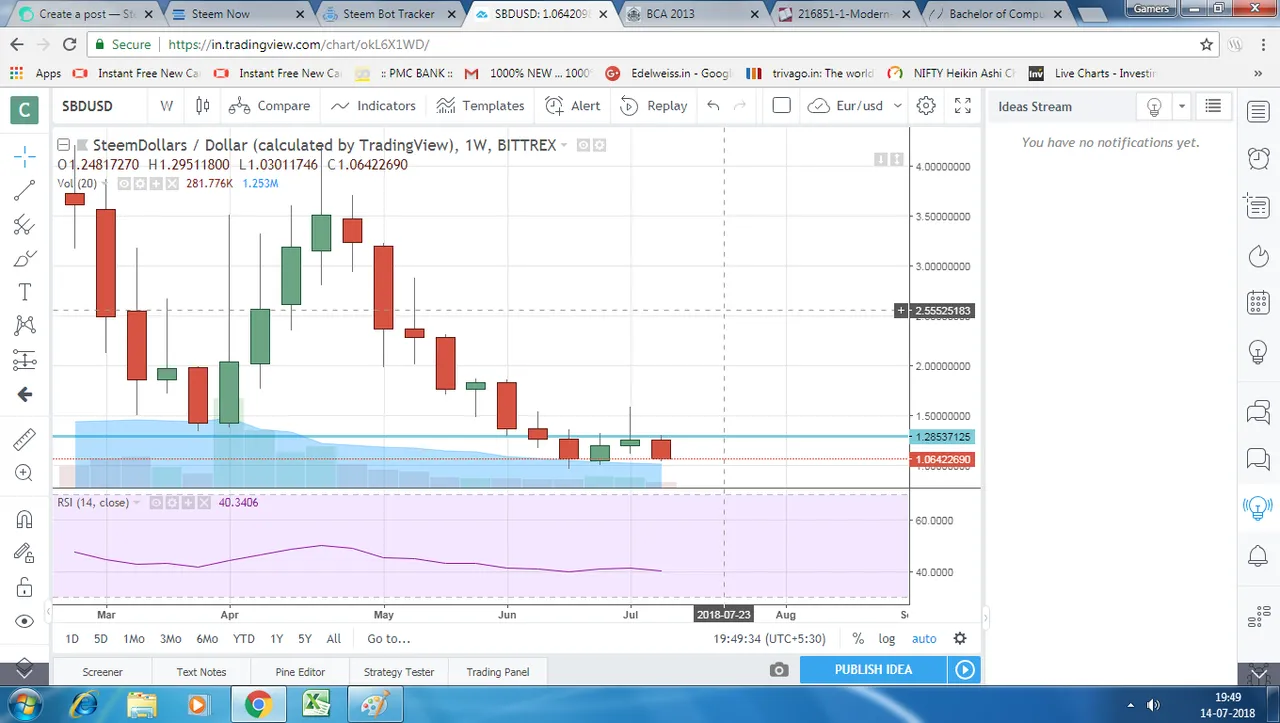Click the redo arrow
Image resolution: width=1280 pixels, height=723 pixels.
pyautogui.click(x=740, y=106)
